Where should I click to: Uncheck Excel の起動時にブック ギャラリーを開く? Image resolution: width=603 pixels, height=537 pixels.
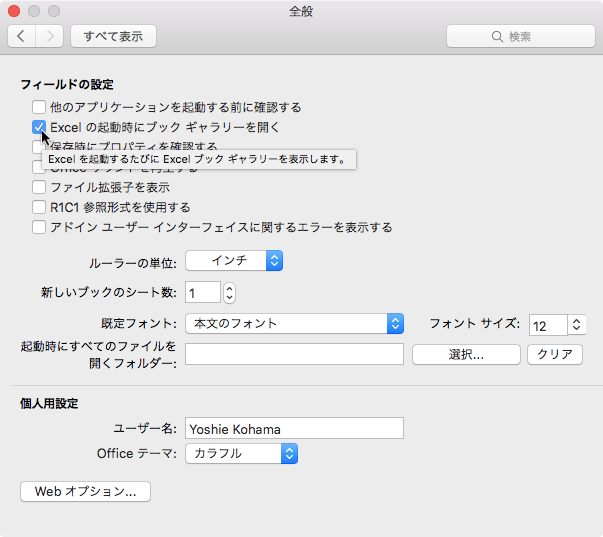click(39, 127)
